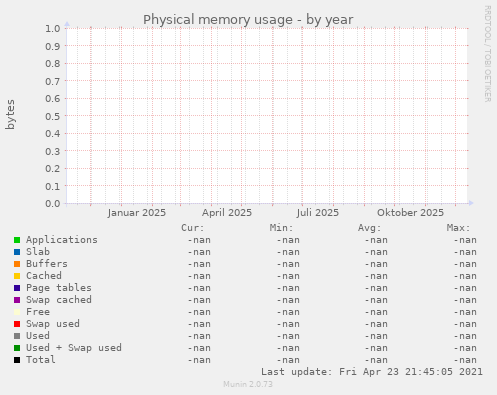Click the Used gray legend swatch
The height and width of the screenshot is (395, 497).
(x=17, y=336)
